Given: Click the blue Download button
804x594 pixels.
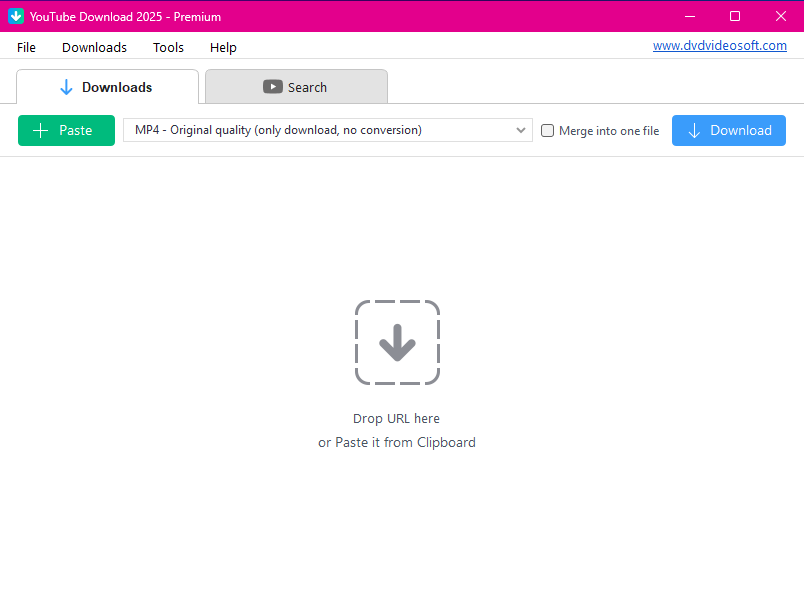Looking at the screenshot, I should 729,130.
